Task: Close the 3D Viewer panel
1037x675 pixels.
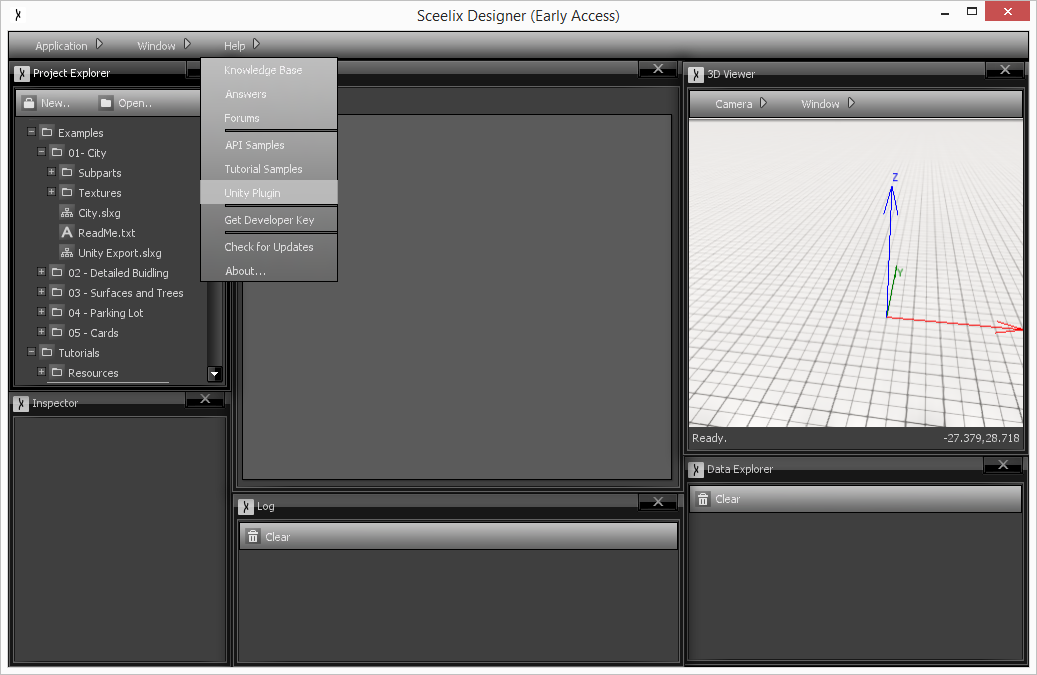Action: coord(1005,69)
